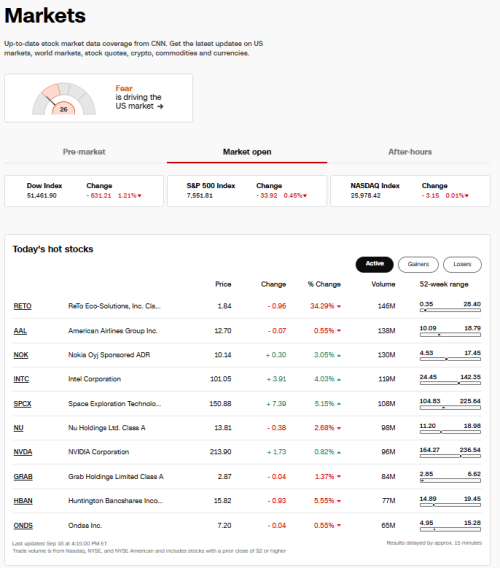Viewport: 500px width, 568px height.
Task: Click the S&P 500 red down arrow
Action: pos(305,196)
